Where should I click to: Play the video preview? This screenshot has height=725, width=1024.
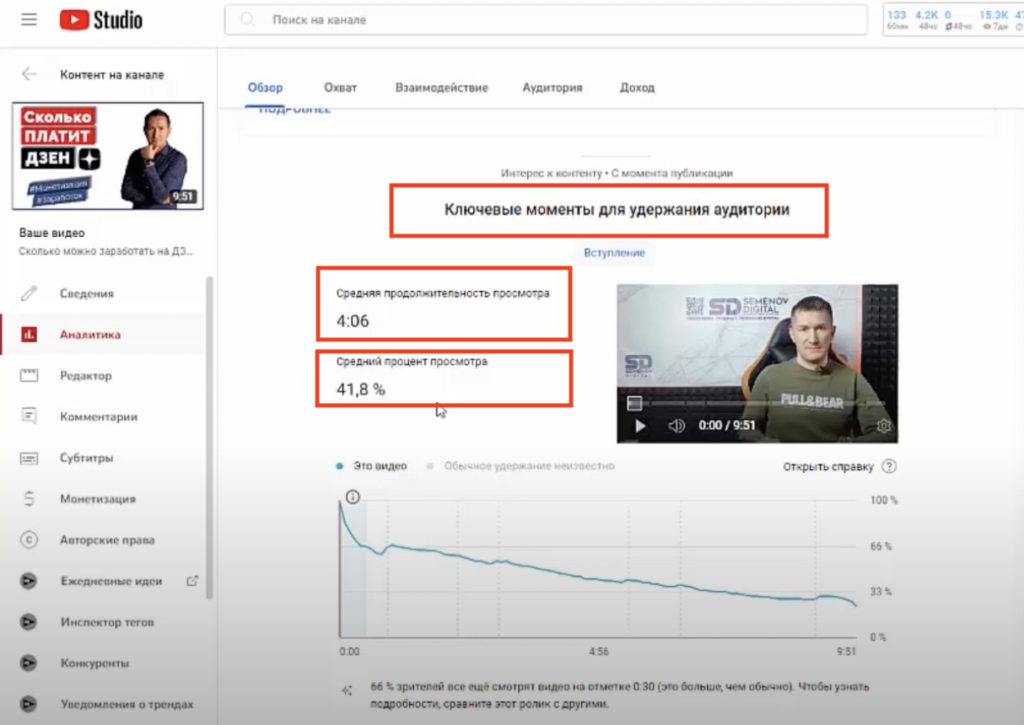coord(640,426)
